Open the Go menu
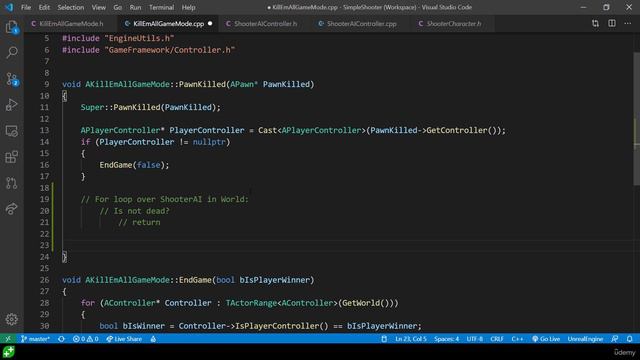This screenshot has height=360, width=640. click(x=118, y=7)
